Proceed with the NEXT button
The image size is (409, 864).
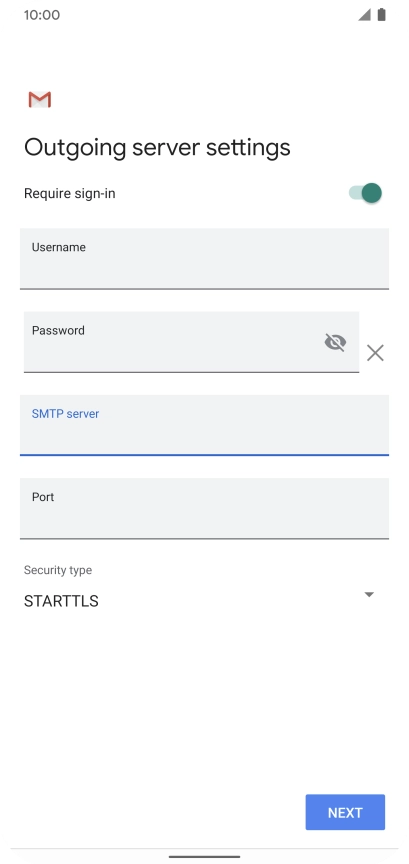(345, 812)
